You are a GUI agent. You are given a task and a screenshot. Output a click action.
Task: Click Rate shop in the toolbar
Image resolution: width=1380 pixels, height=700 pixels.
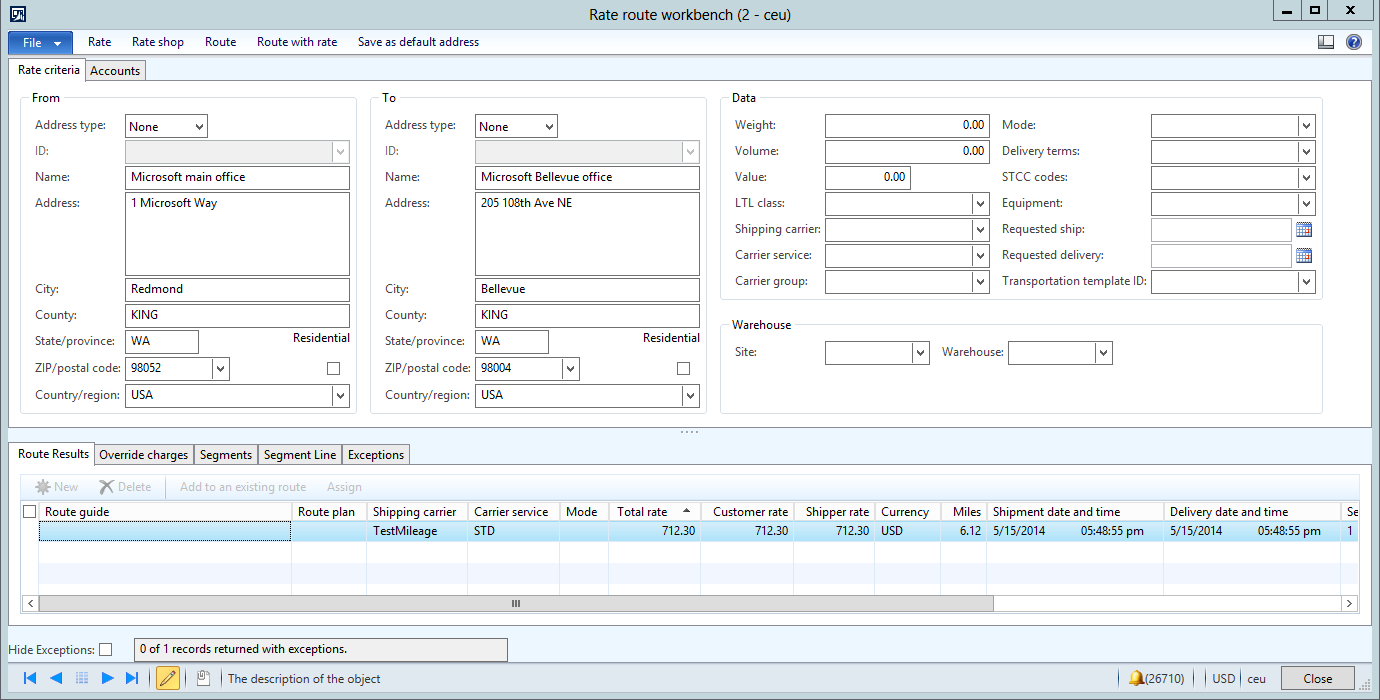pos(158,42)
